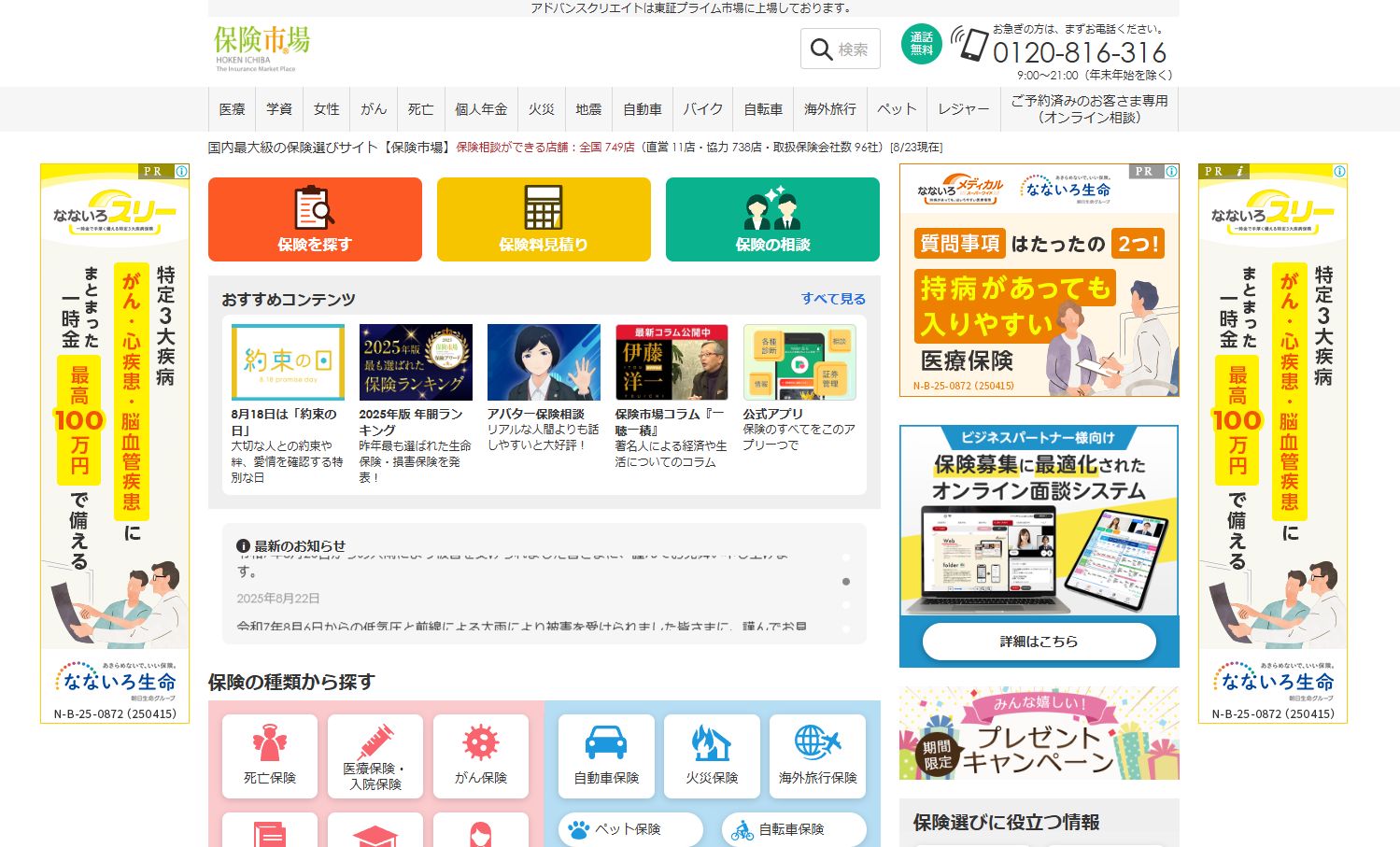Click the ペット保険 paw button
This screenshot has width=1400, height=847.
(x=629, y=829)
